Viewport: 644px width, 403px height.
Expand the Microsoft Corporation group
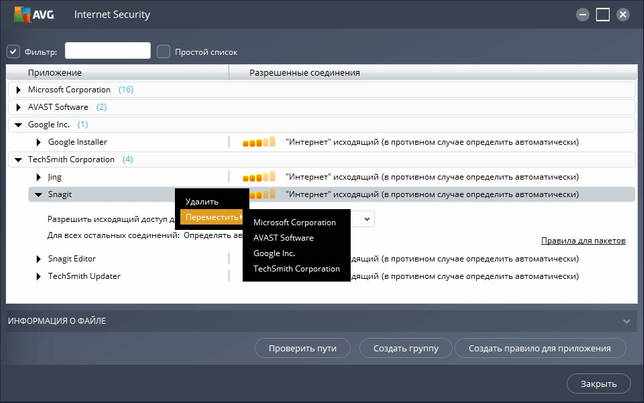[x=18, y=90]
